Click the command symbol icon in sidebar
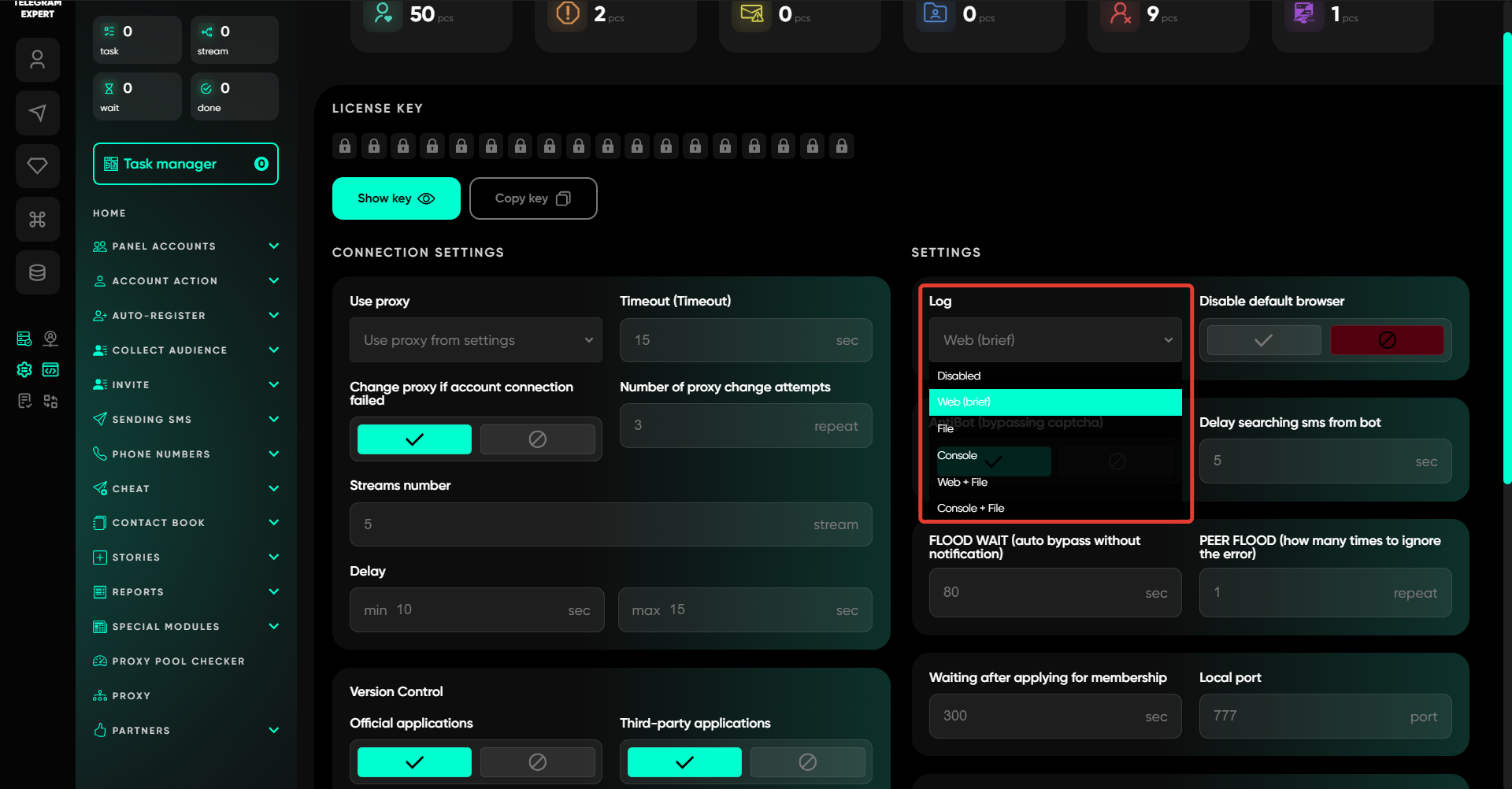 (37, 219)
